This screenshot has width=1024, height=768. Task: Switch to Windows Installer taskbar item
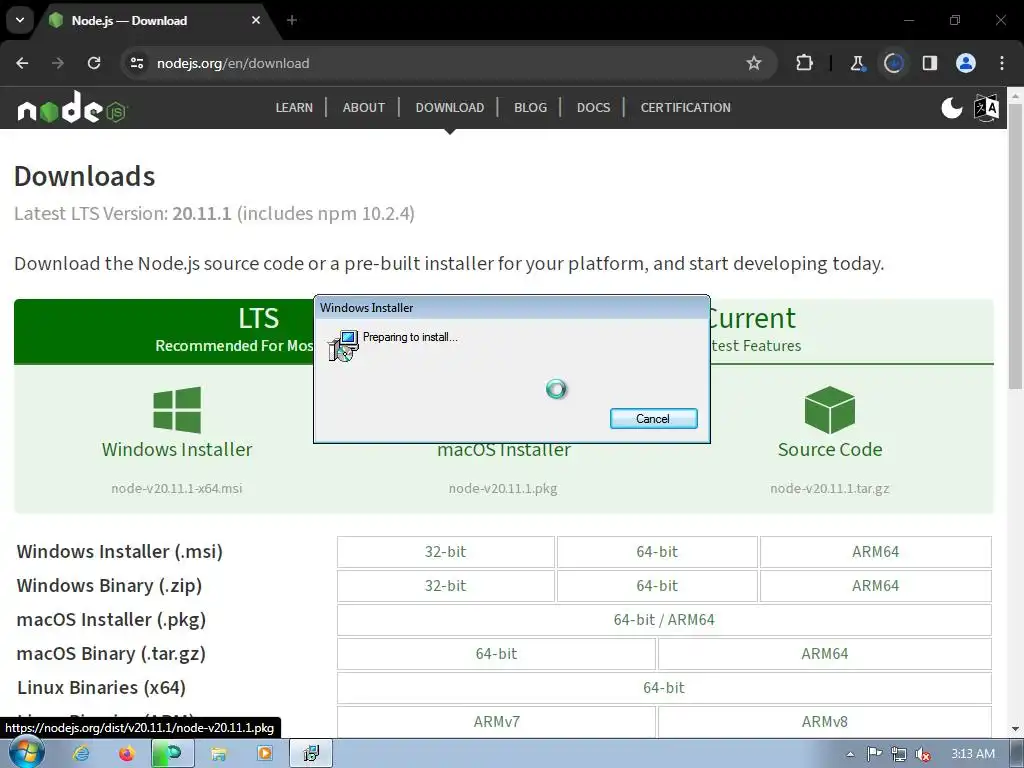tap(311, 754)
